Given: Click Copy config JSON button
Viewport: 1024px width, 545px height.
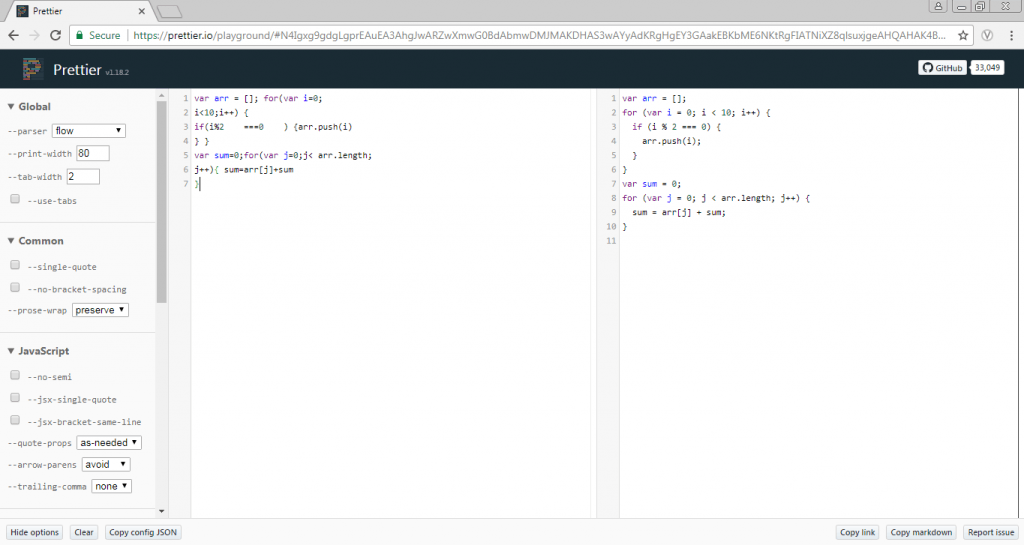Looking at the screenshot, I should click(143, 533).
